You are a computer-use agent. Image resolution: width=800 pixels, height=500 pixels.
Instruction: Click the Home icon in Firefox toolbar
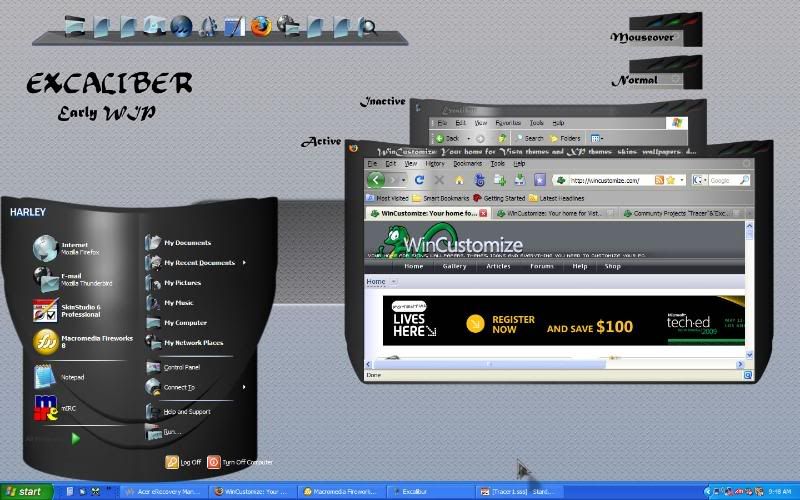pos(459,180)
